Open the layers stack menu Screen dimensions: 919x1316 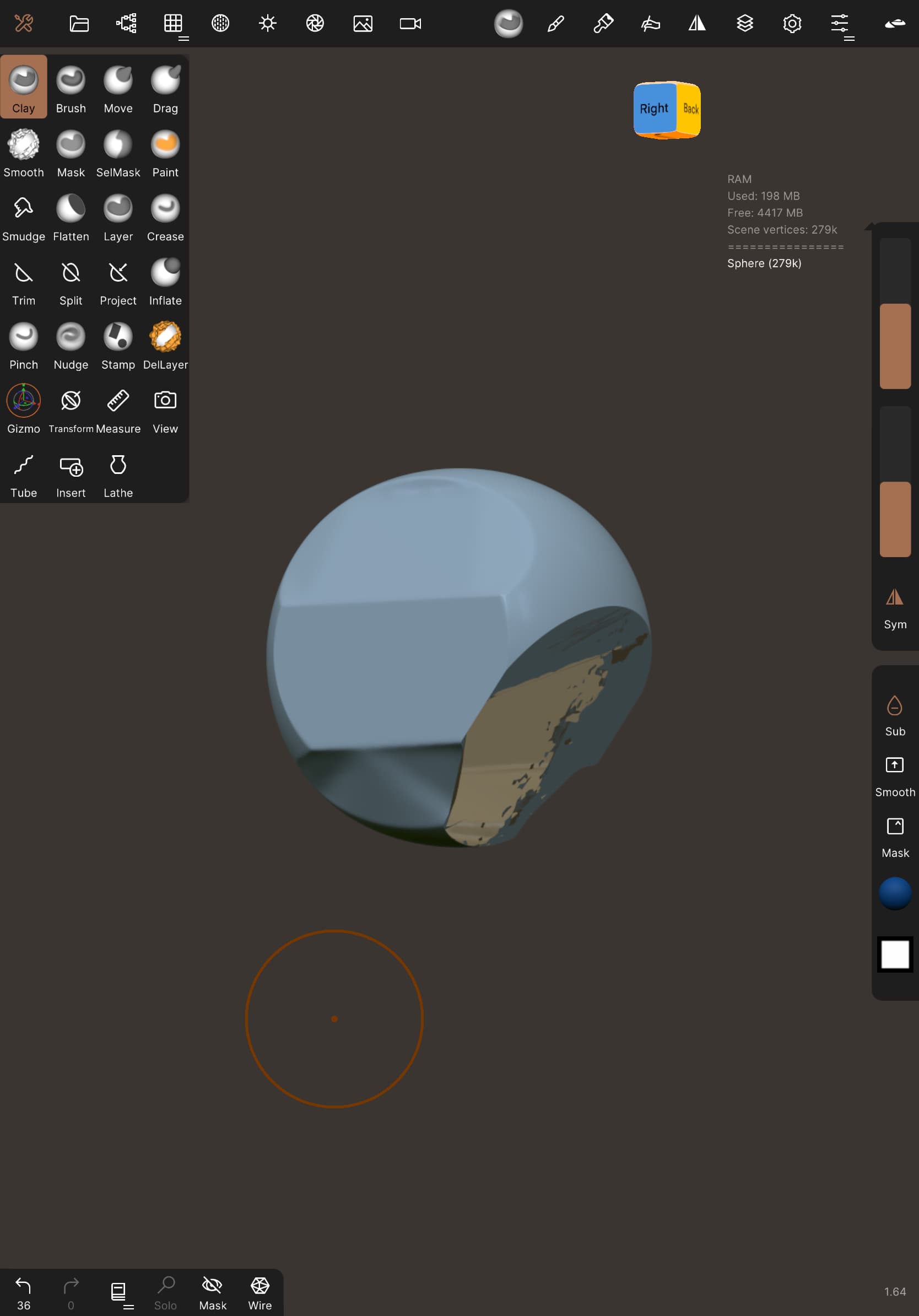click(745, 24)
